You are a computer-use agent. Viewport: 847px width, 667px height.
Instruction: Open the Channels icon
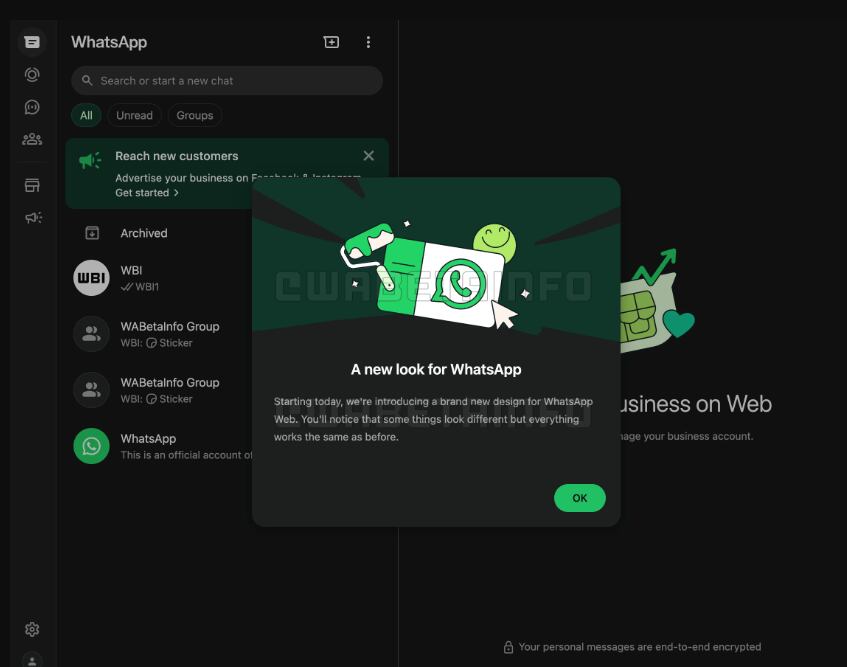click(32, 107)
